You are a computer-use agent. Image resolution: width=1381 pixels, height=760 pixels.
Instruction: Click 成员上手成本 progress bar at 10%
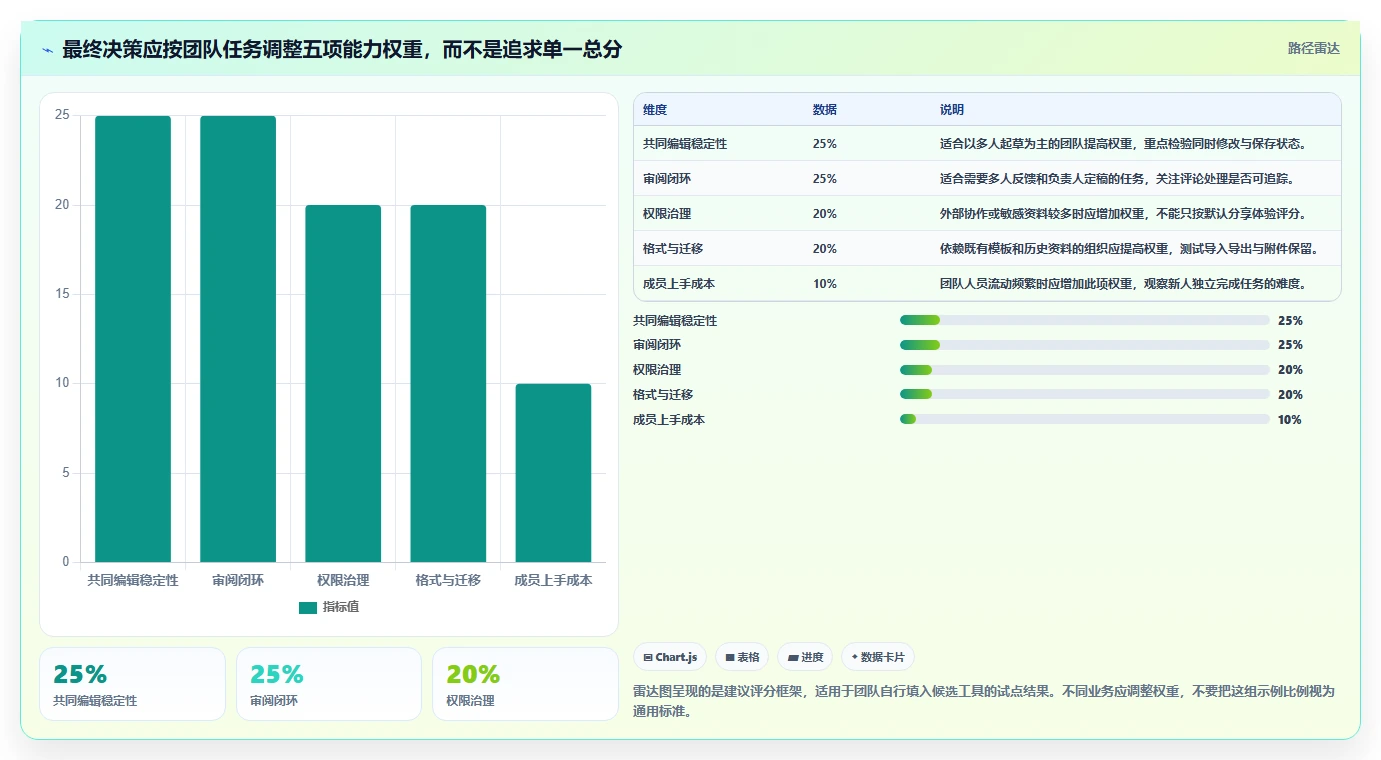pyautogui.click(x=1085, y=420)
